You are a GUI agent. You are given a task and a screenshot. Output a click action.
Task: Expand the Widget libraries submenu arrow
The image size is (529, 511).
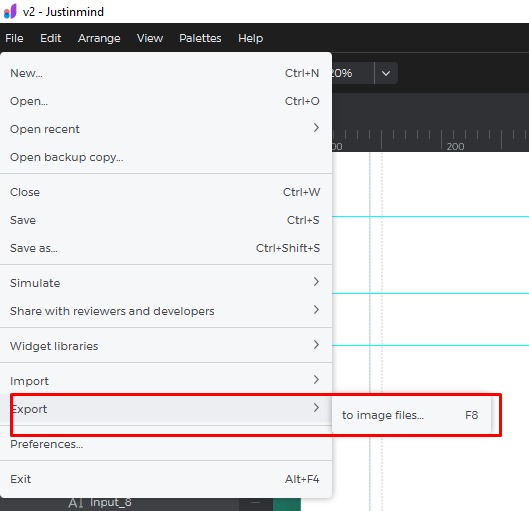click(x=316, y=345)
